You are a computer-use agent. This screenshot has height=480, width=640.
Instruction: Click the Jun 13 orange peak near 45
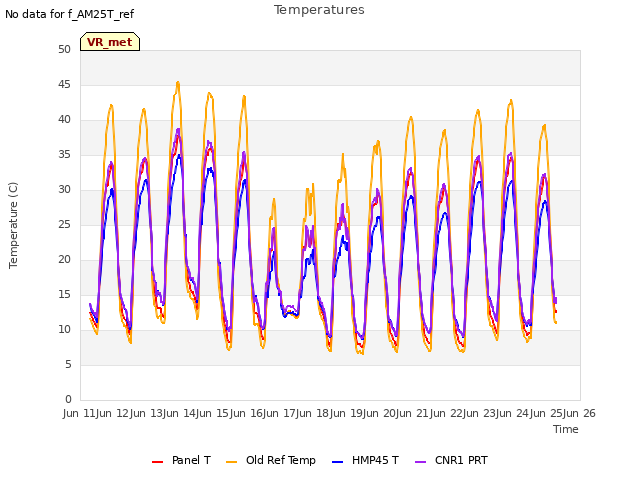[x=178, y=83]
